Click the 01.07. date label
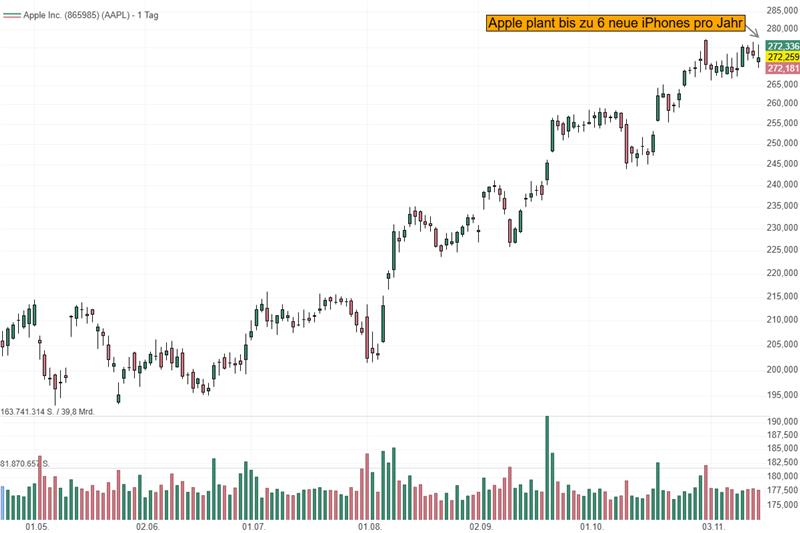 [x=254, y=527]
